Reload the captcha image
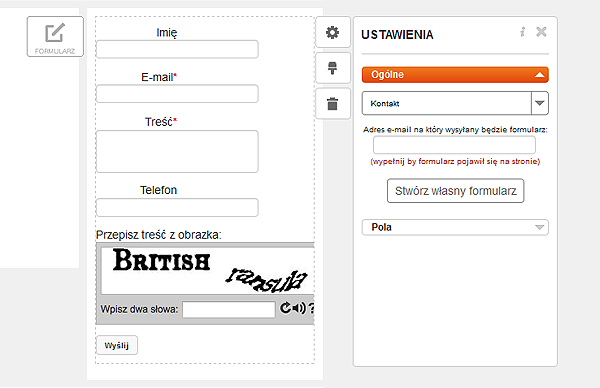The width and height of the screenshot is (600, 388). click(x=285, y=308)
